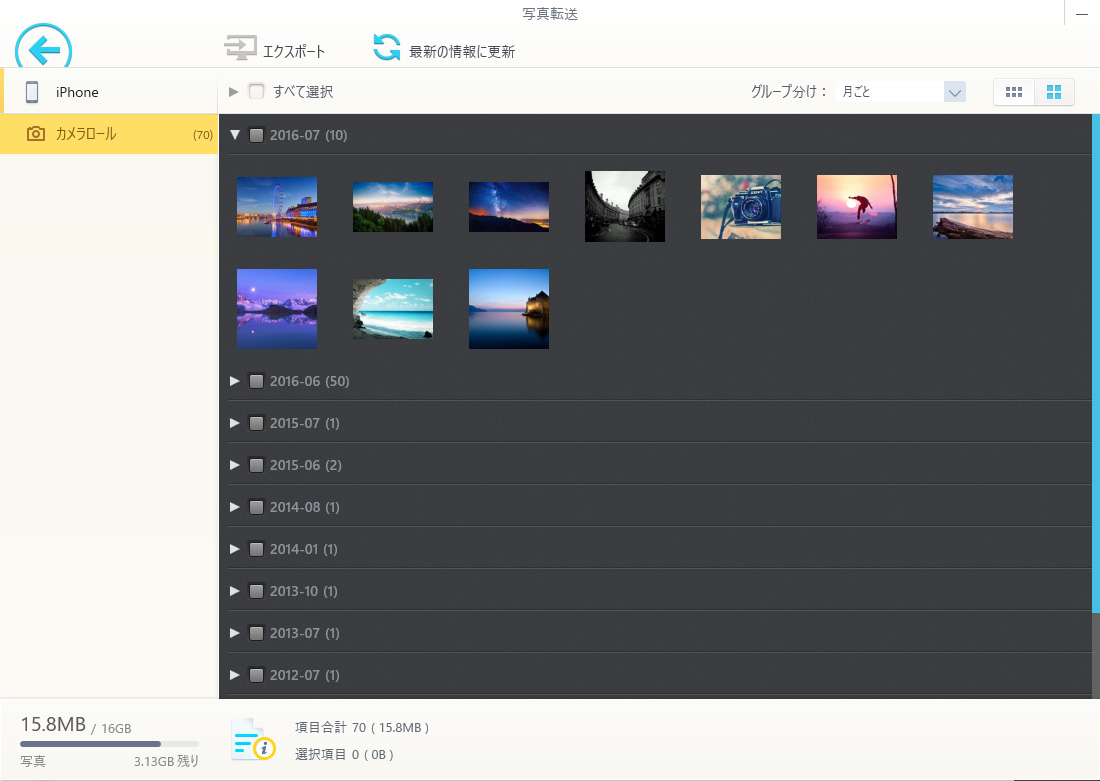This screenshot has width=1100, height=781.
Task: Switch to large thumbnail view
Action: 1054,92
